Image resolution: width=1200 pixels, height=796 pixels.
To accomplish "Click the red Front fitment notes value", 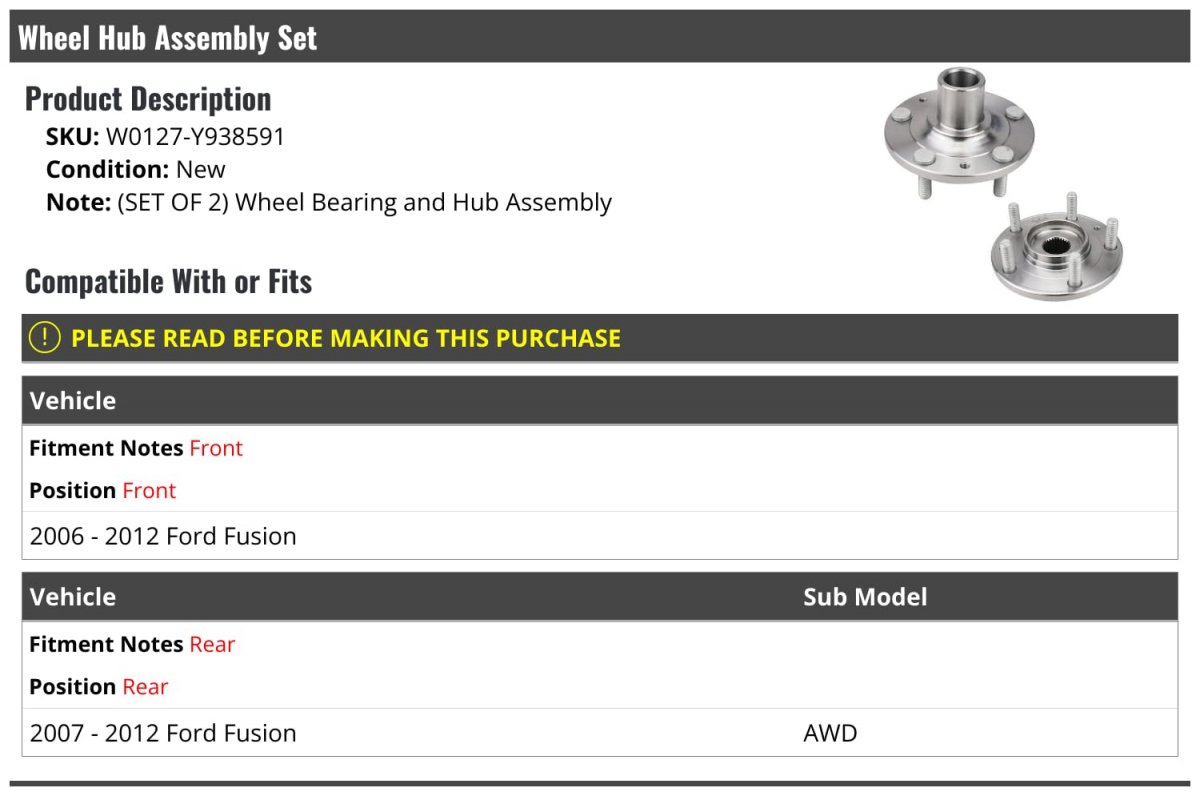I will coord(216,448).
